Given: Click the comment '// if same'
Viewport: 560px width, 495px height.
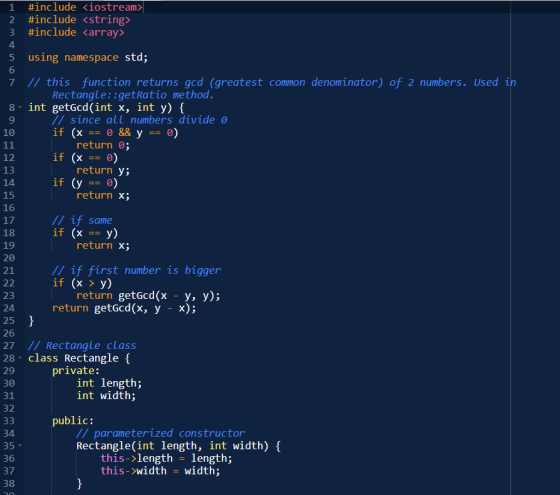Looking at the screenshot, I should pos(82,220).
